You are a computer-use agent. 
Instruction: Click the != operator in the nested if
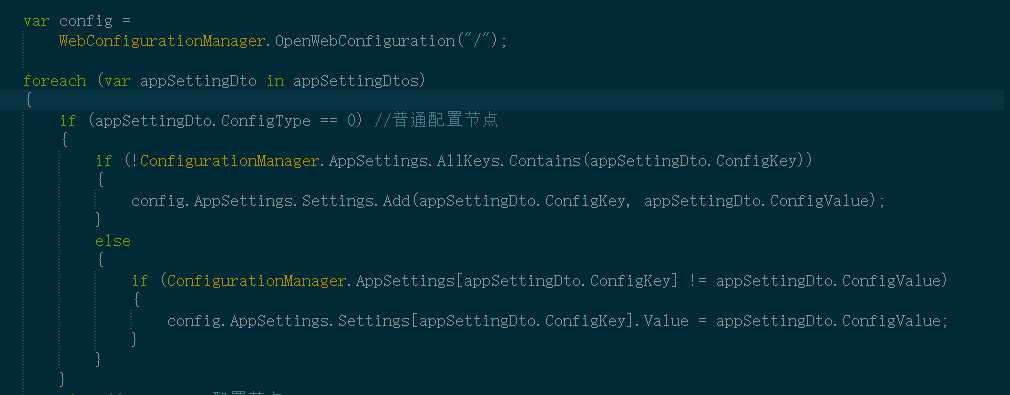696,281
